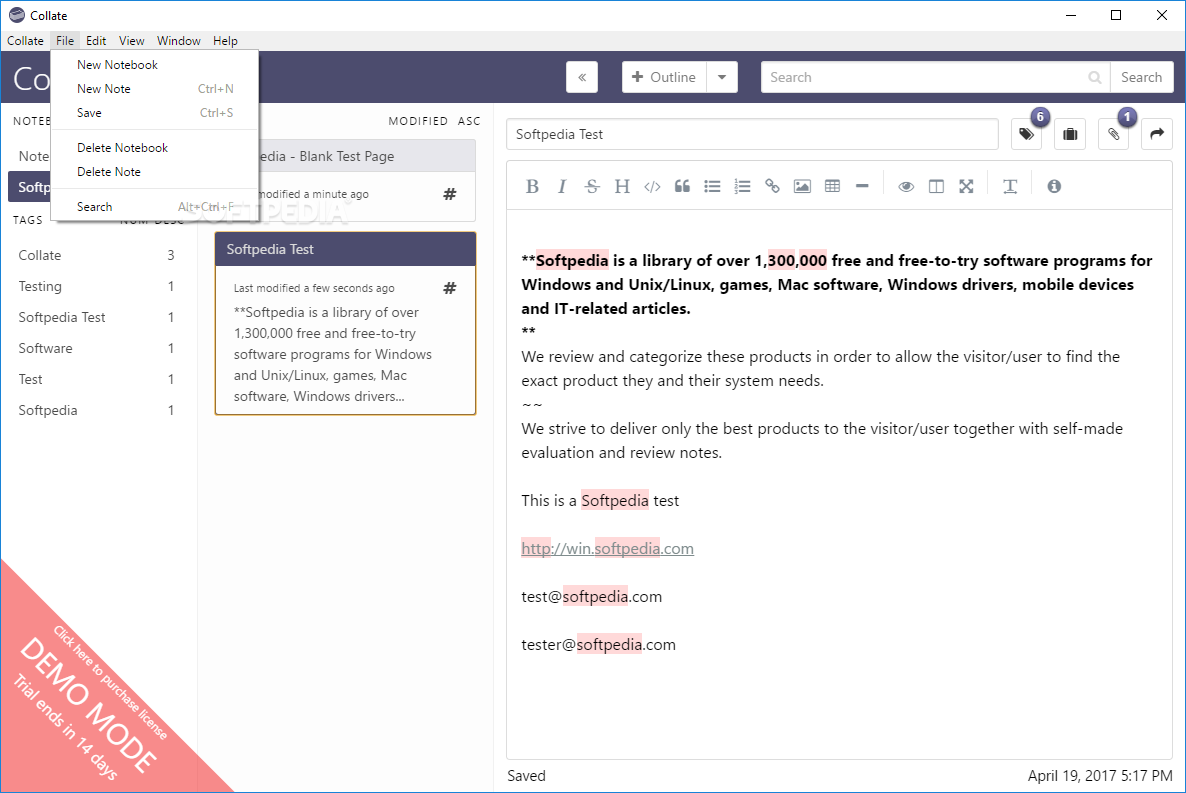
Task: Open the Collate application menu
Action: [x=26, y=41]
